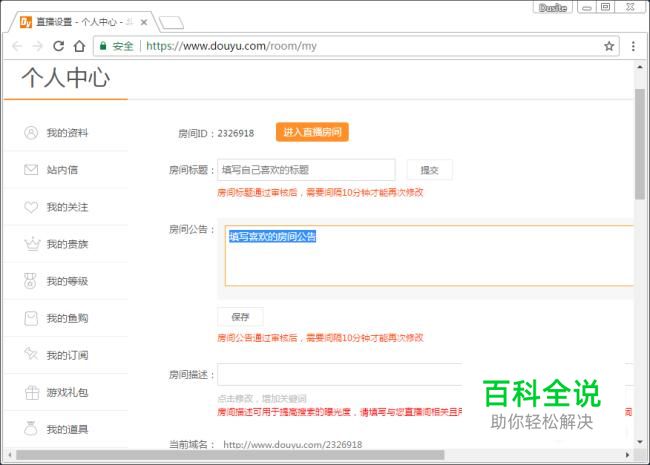Screen dimensions: 650x465
Task: Close the 直播设置 browser tab
Action: click(144, 22)
